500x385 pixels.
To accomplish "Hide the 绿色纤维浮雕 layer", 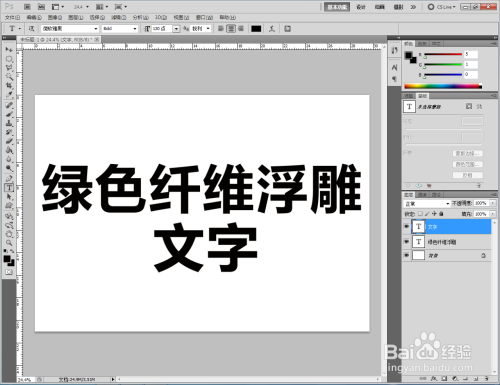I will pyautogui.click(x=407, y=241).
